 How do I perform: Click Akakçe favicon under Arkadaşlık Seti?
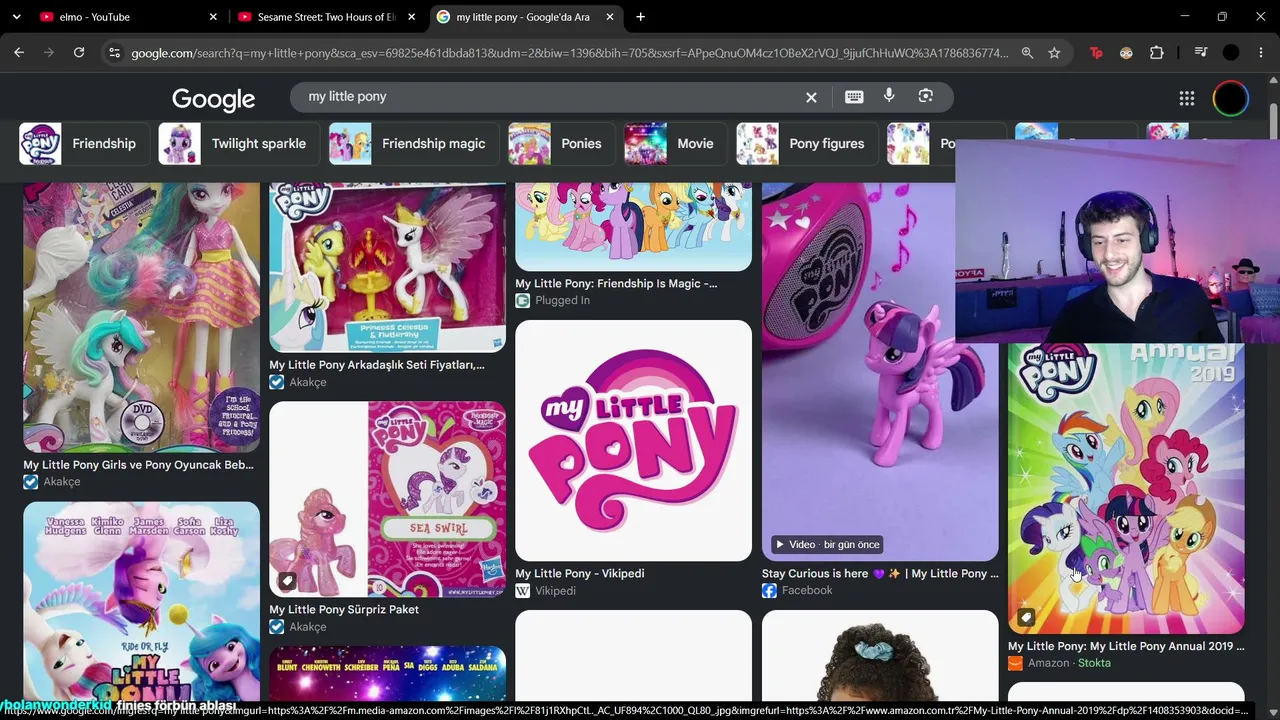(276, 382)
